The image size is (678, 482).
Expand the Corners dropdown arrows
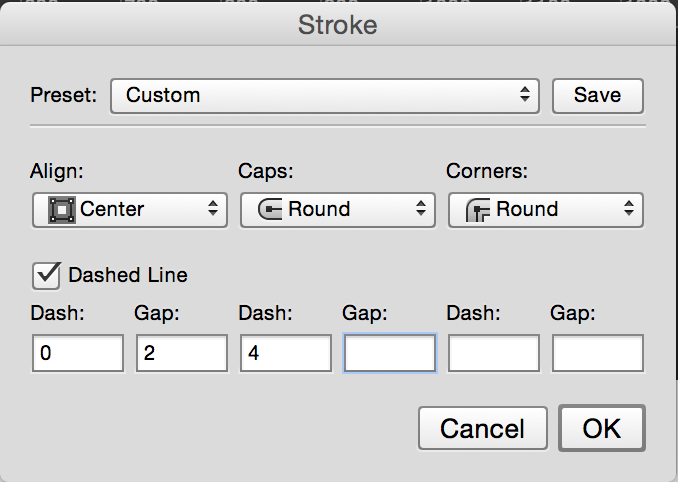629,209
